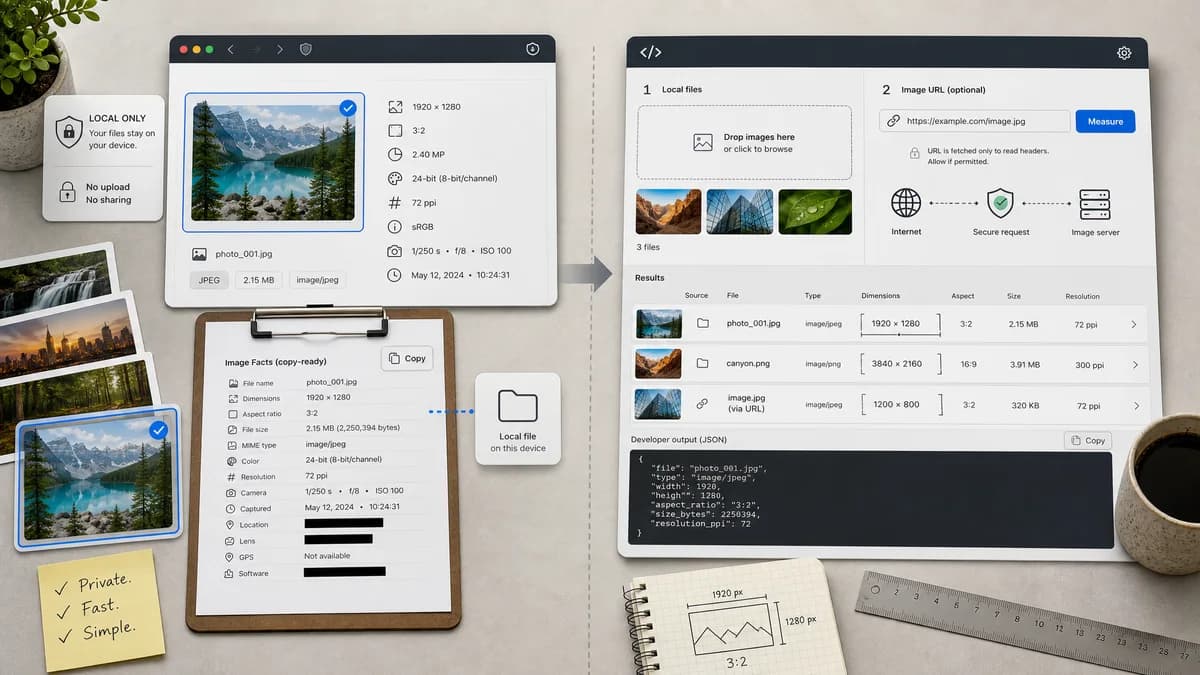Select the canyon thumbnail under Local files
The width and height of the screenshot is (1200, 675).
(x=668, y=212)
